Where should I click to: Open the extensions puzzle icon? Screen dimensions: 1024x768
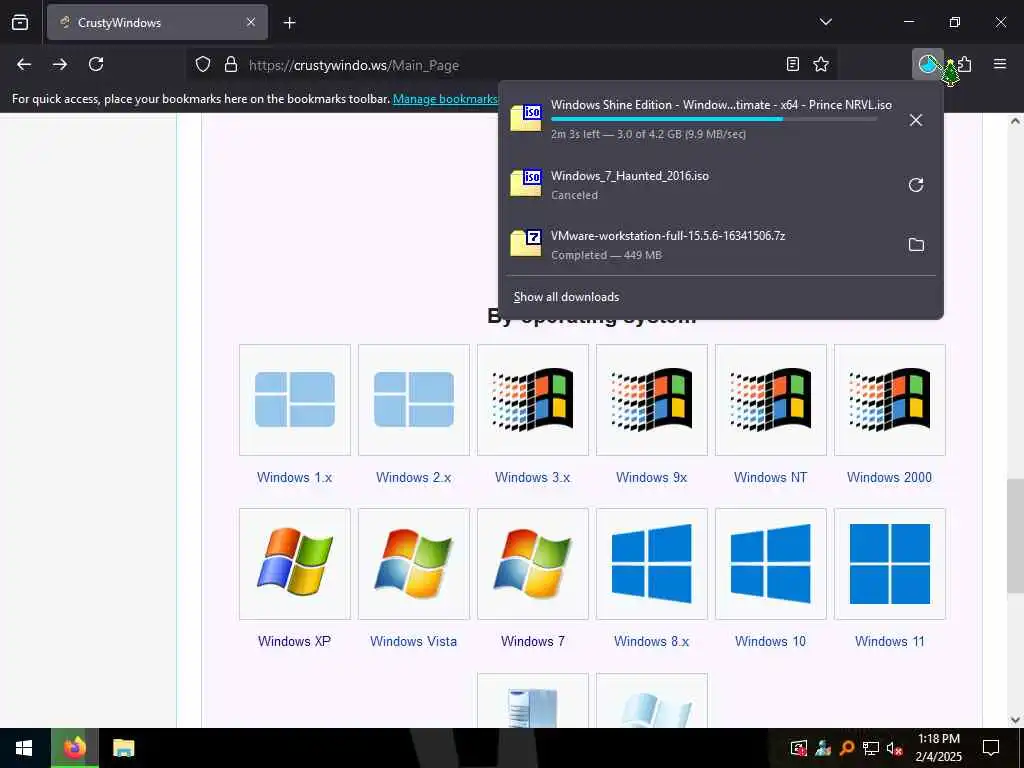pos(965,64)
